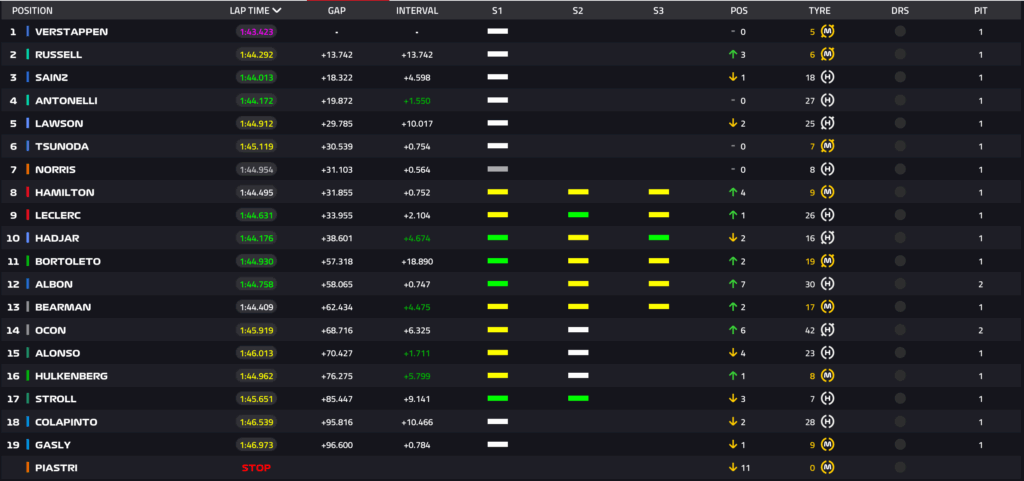Viewport: 1024px width, 481px height.
Task: Click Hamilton's DRS indicator dot
Action: coord(900,192)
